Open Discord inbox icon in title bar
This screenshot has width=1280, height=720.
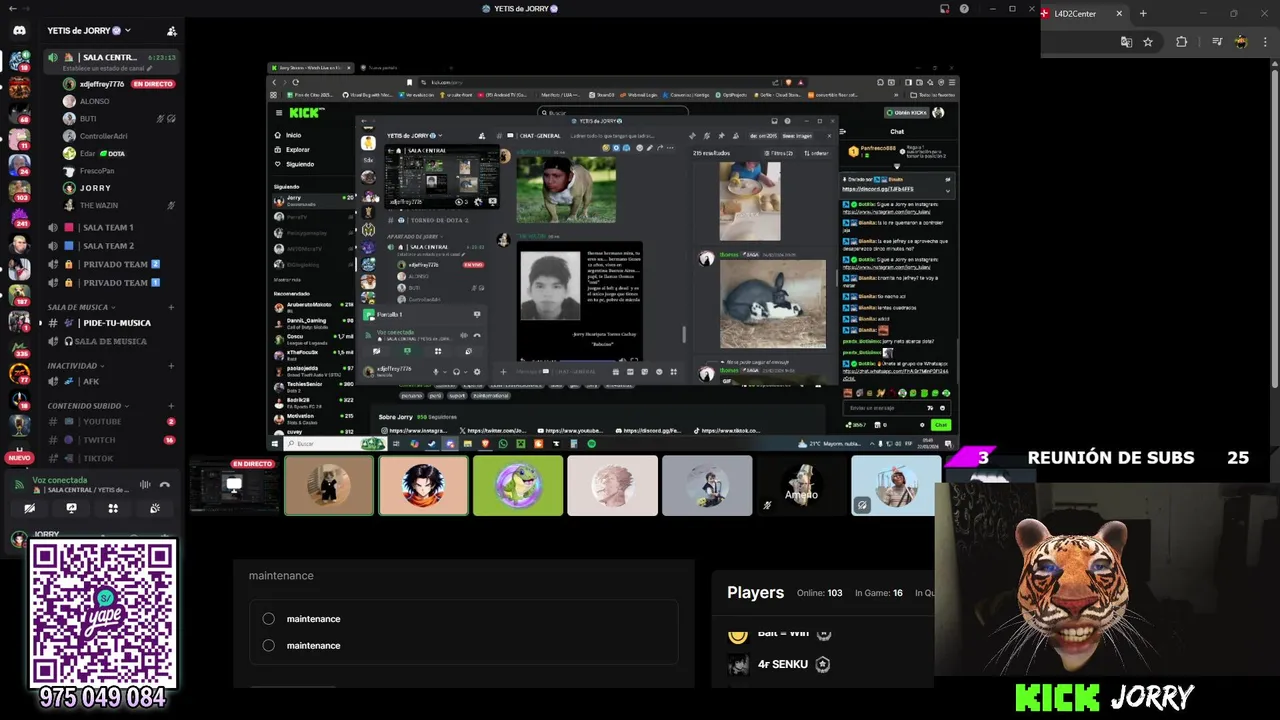click(944, 9)
